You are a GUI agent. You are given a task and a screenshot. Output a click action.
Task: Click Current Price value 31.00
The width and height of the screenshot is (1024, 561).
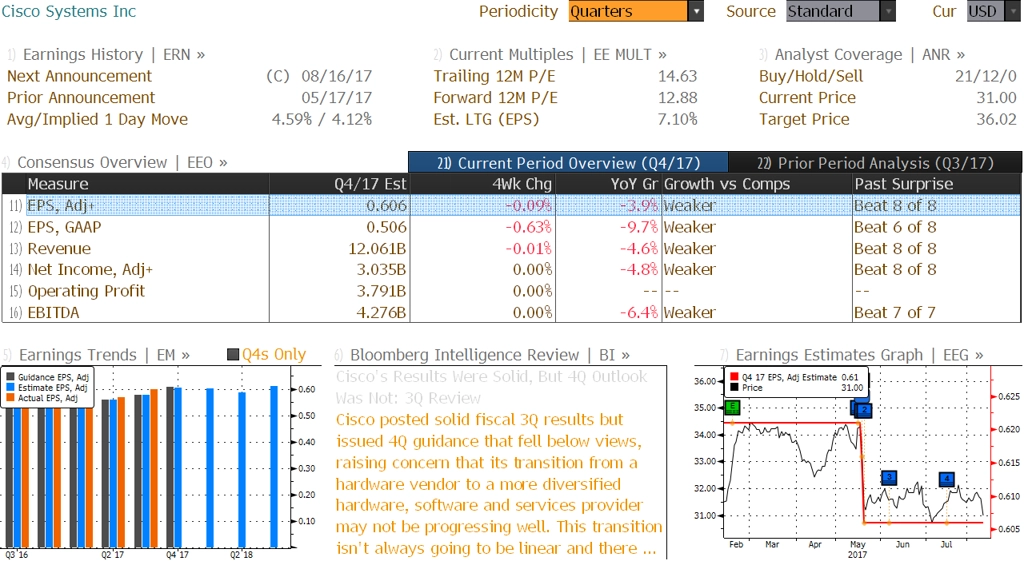click(x=996, y=97)
